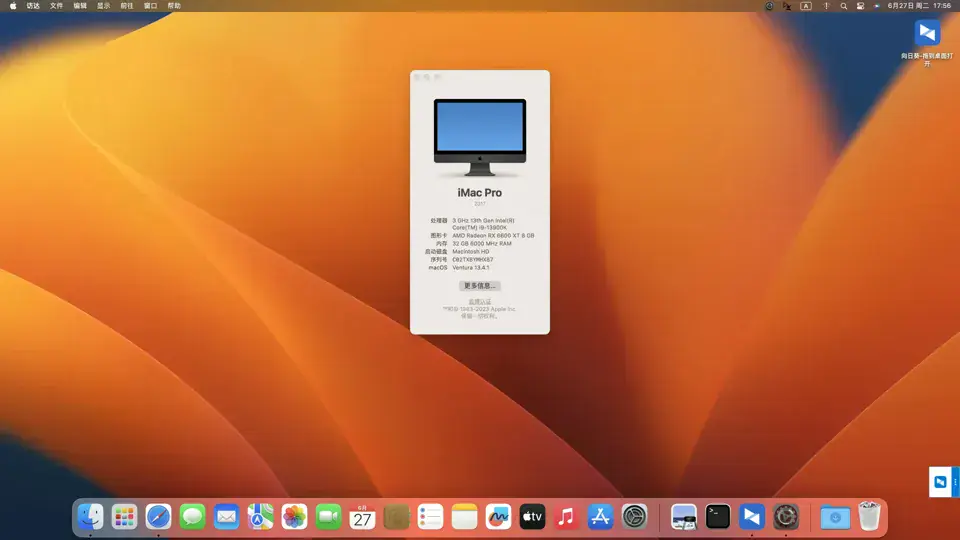Open the 窗口 menu
This screenshot has width=960, height=540.
(151, 6)
